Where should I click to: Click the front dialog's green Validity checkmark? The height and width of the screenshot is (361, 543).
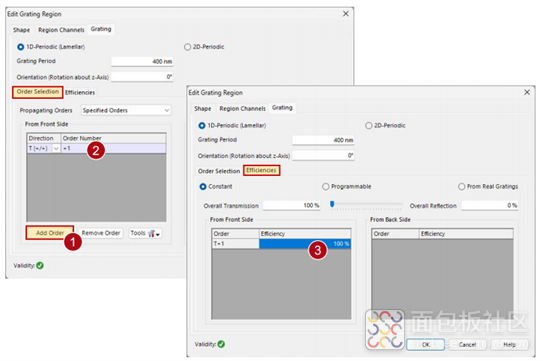(x=221, y=344)
